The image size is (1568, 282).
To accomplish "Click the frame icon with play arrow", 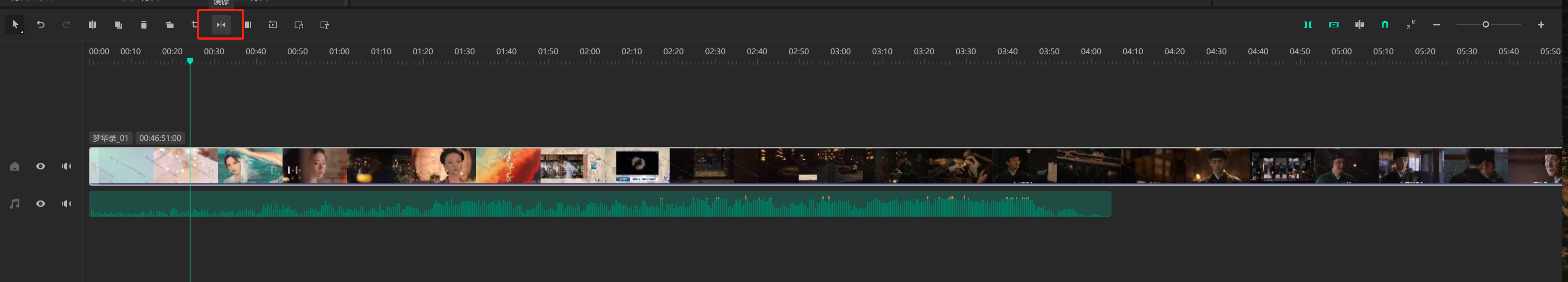I will tap(273, 25).
